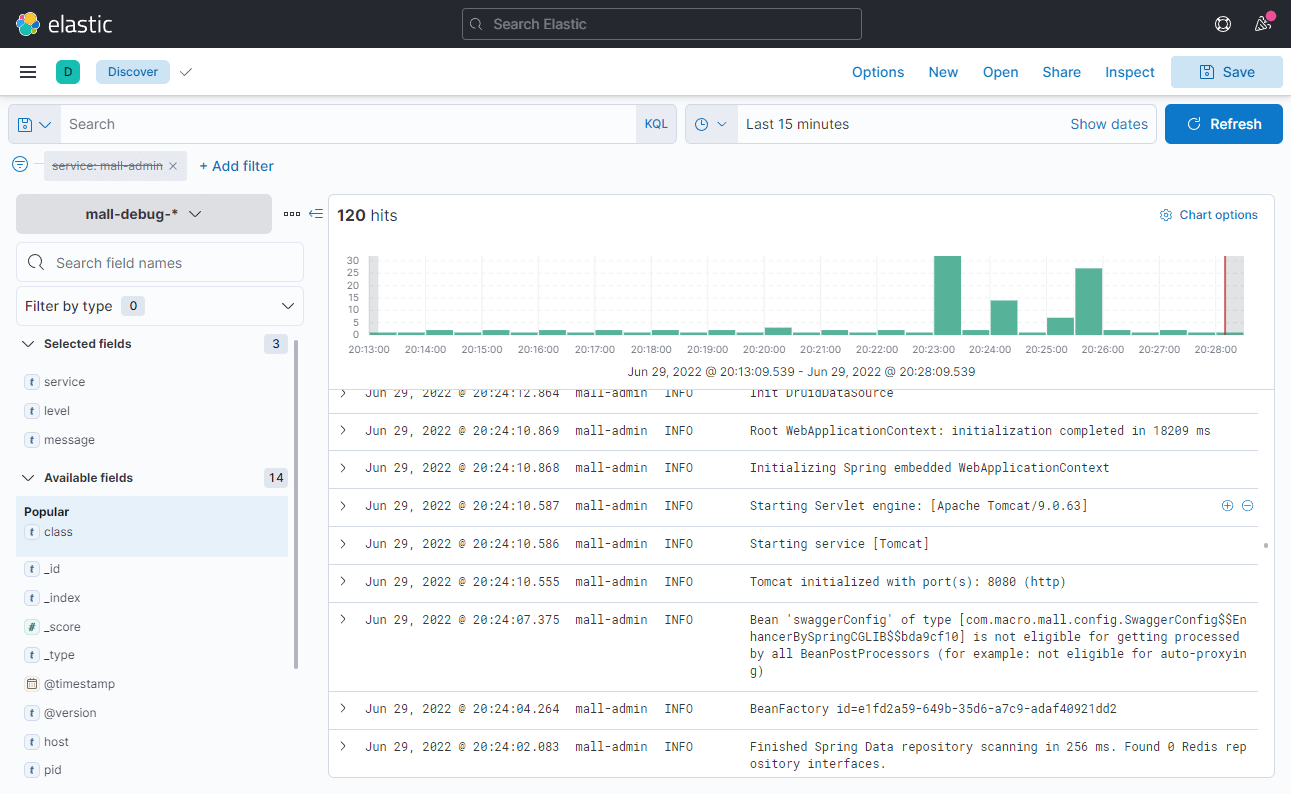Open the help menu lifebuoy icon
Screen dimensions: 1291x794
click(1222, 24)
